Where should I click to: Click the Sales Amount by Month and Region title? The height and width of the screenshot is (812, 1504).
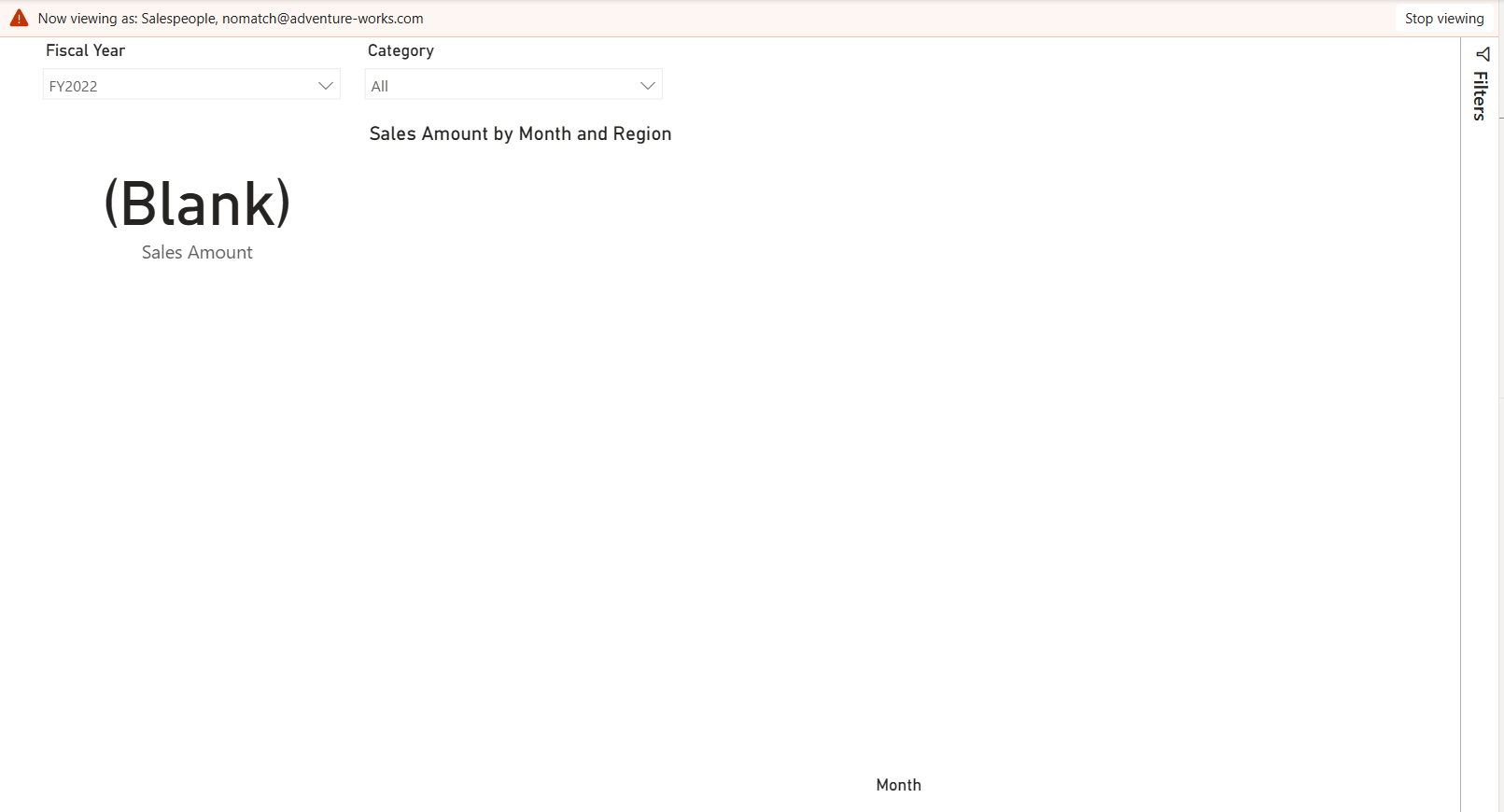click(x=520, y=133)
